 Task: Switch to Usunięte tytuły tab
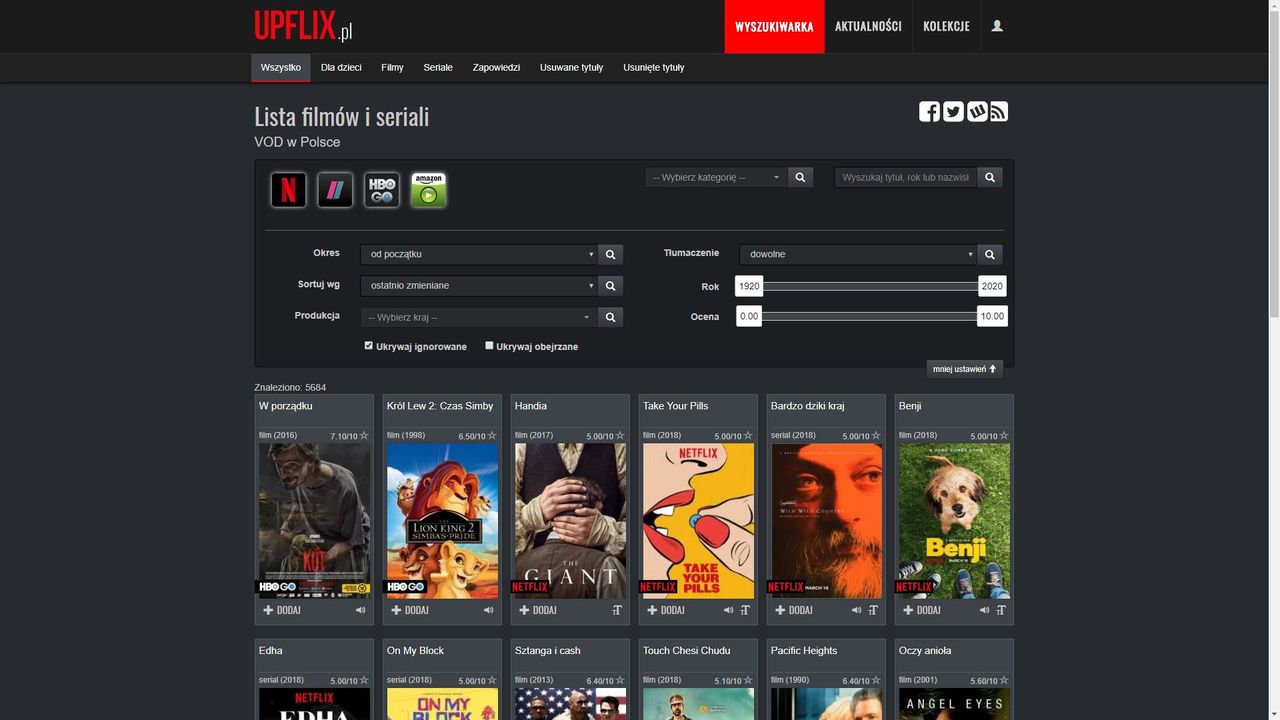point(654,68)
